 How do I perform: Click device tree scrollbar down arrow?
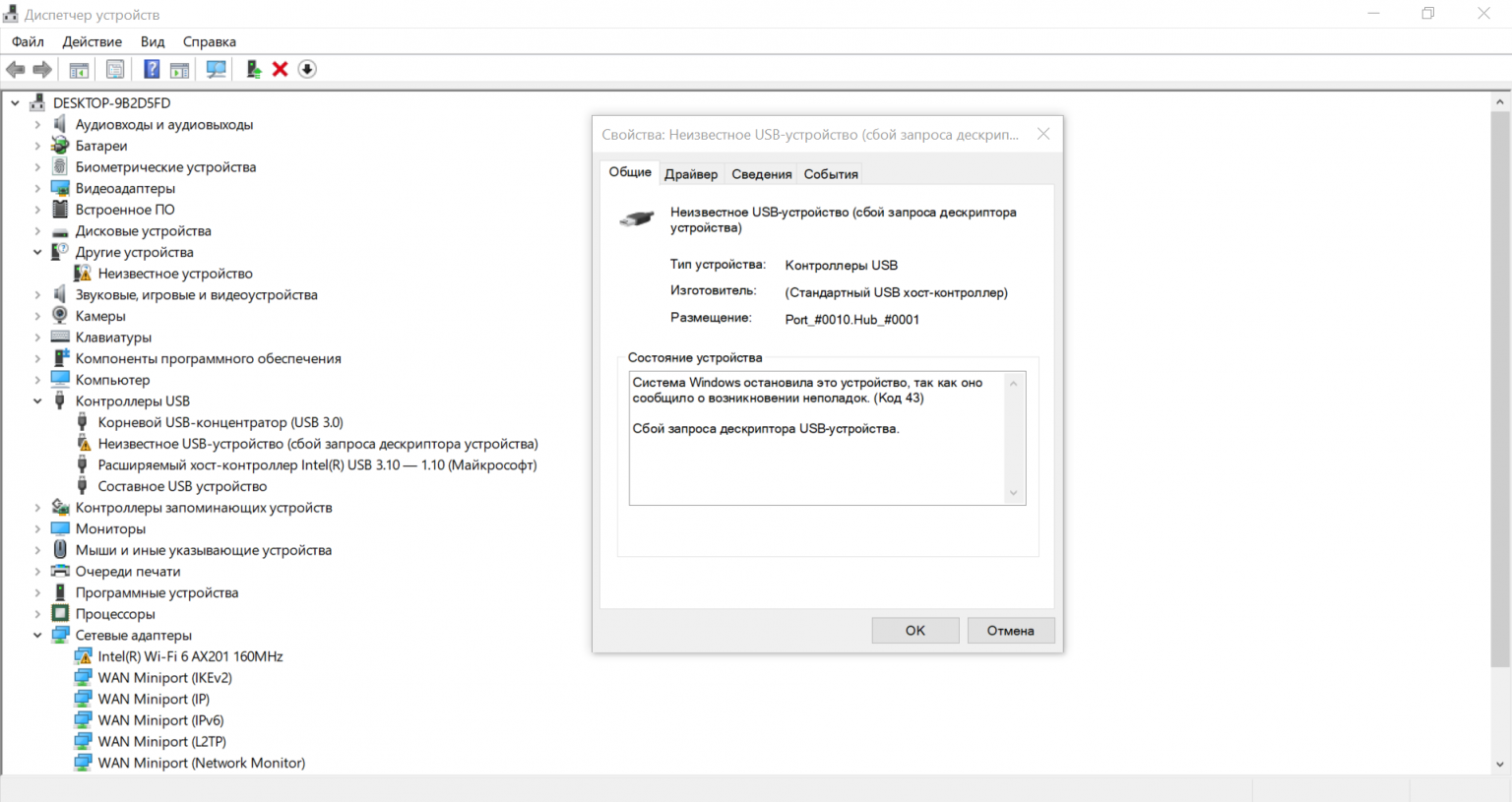pos(1500,764)
